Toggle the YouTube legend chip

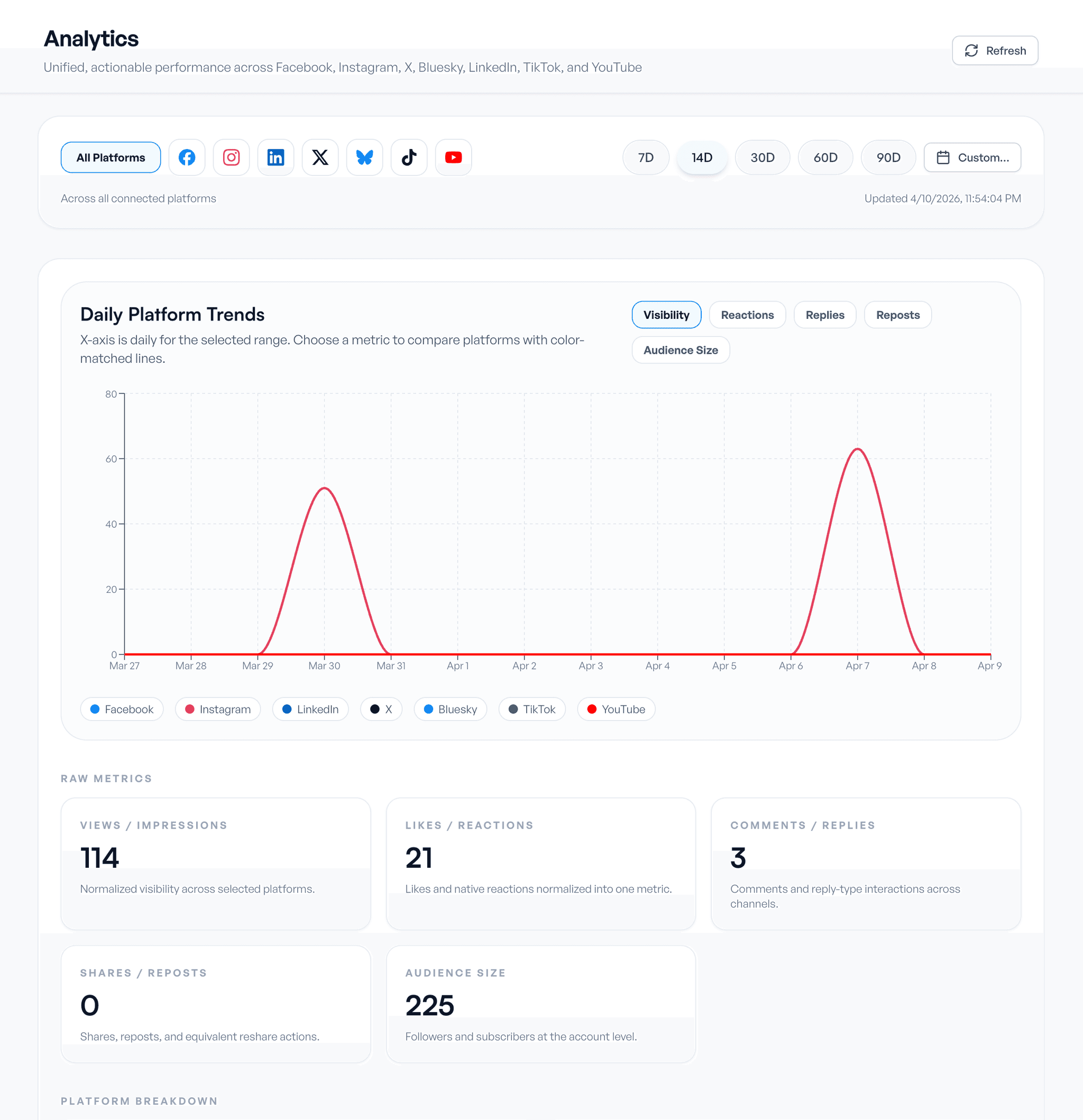pyautogui.click(x=616, y=709)
